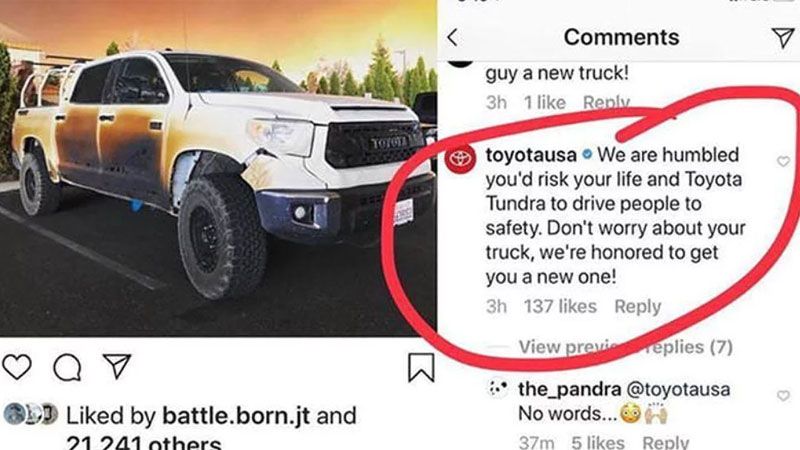Tap send icon in Comments header

(x=783, y=37)
